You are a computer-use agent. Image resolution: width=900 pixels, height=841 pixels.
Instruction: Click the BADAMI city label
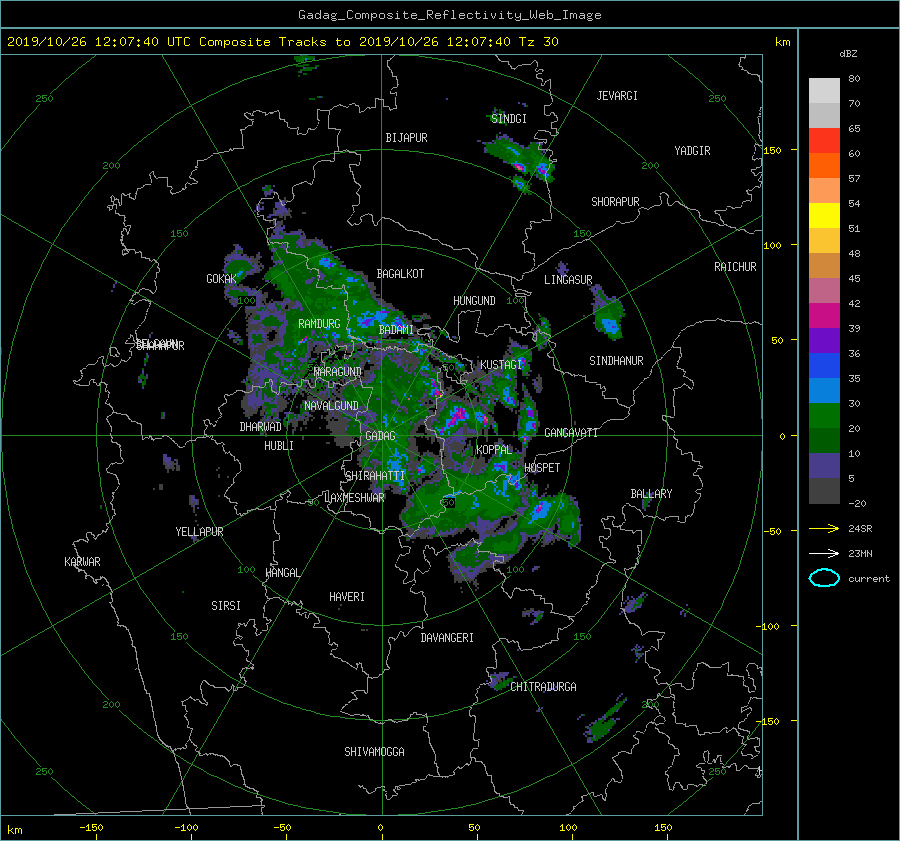point(396,330)
